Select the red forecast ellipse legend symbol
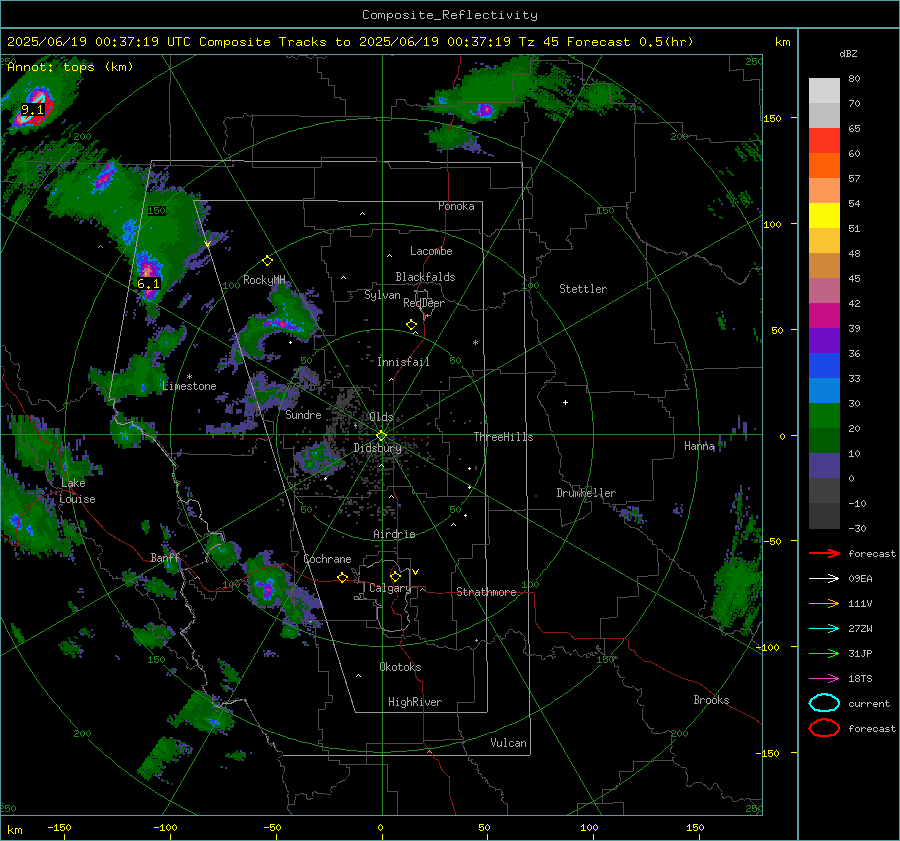This screenshot has height=841, width=900. 824,728
